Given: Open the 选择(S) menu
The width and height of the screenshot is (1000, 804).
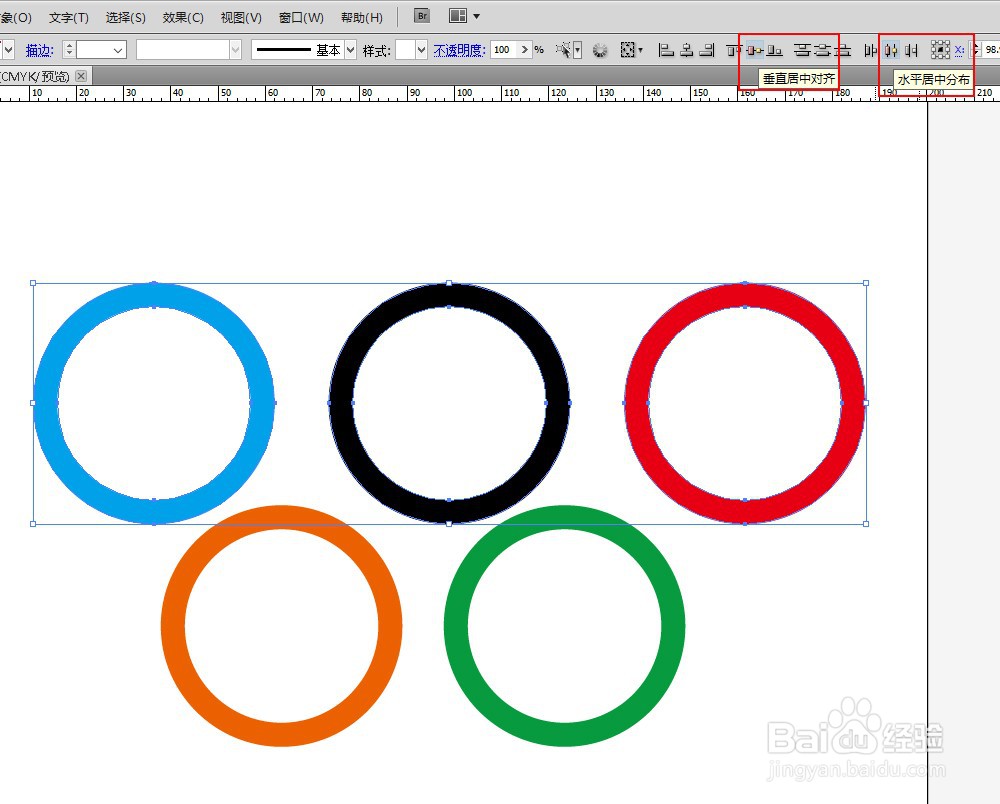Looking at the screenshot, I should click(x=126, y=17).
